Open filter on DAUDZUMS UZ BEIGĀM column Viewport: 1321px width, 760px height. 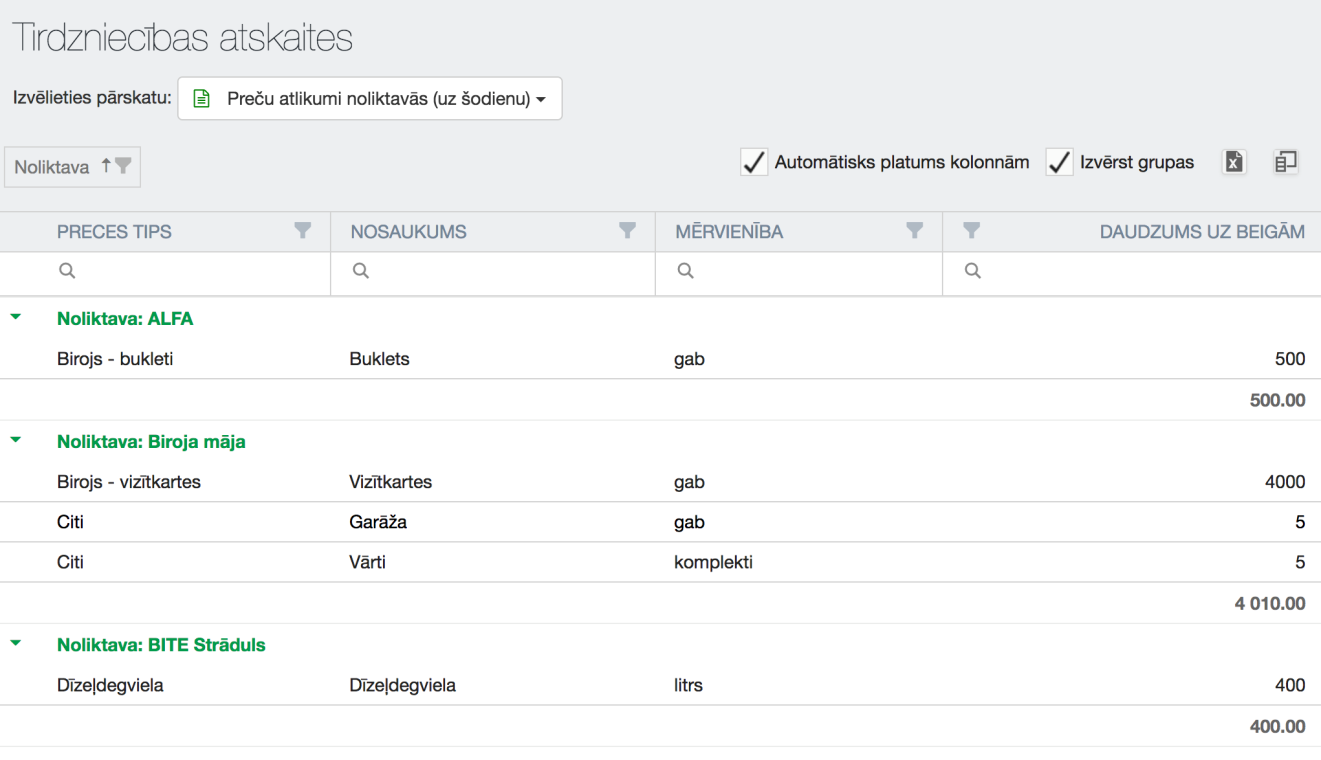pyautogui.click(x=971, y=231)
